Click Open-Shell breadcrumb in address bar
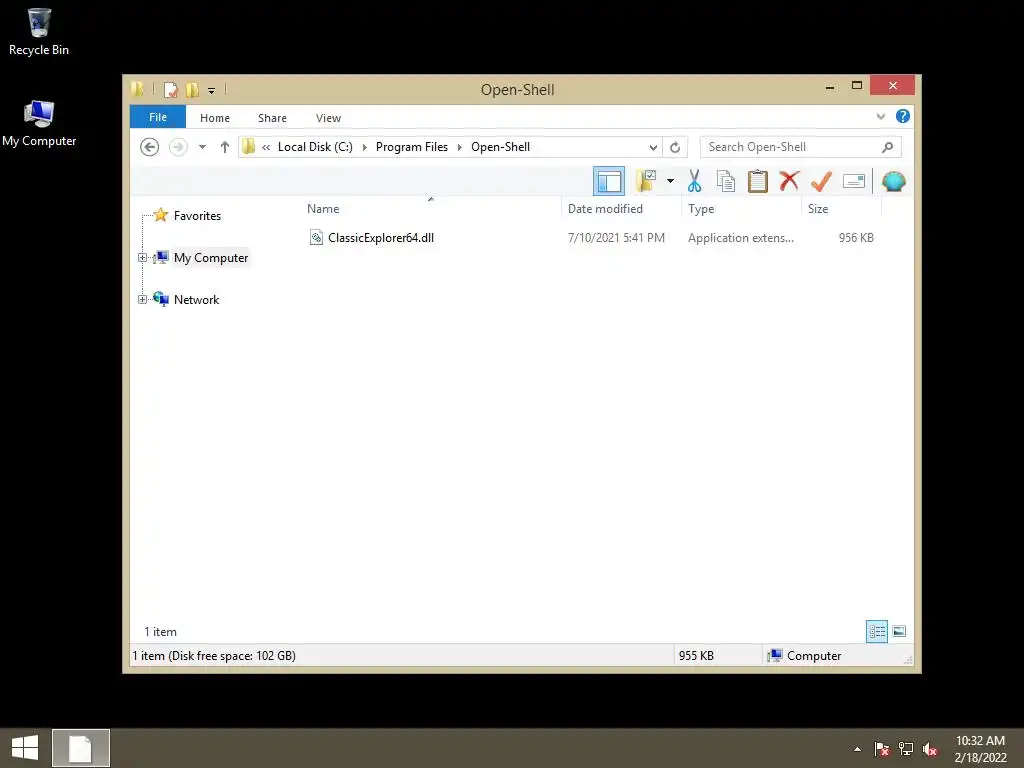 coord(500,147)
